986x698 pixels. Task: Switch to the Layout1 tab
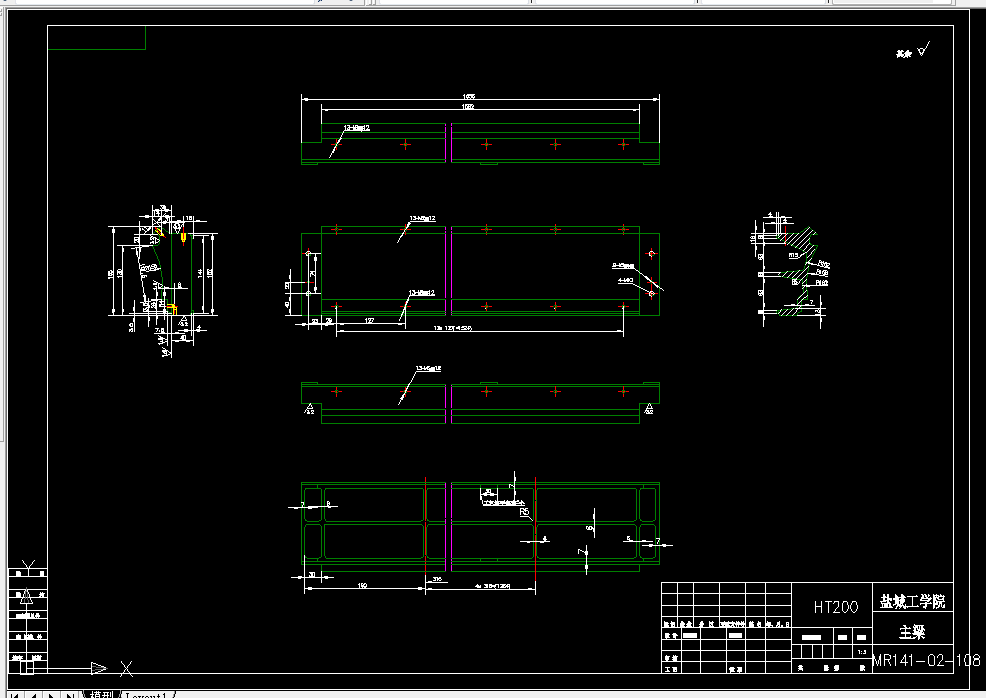[x=148, y=694]
